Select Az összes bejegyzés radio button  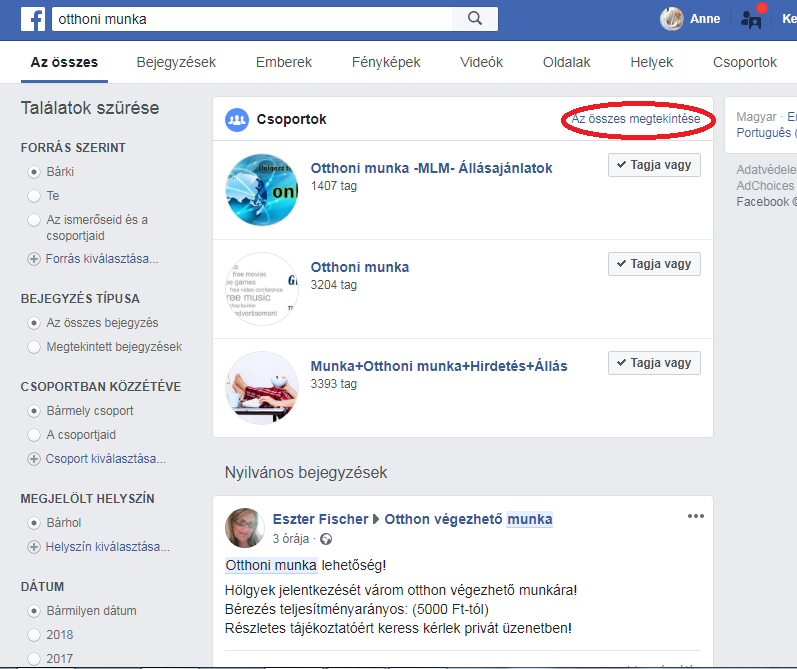pos(34,323)
